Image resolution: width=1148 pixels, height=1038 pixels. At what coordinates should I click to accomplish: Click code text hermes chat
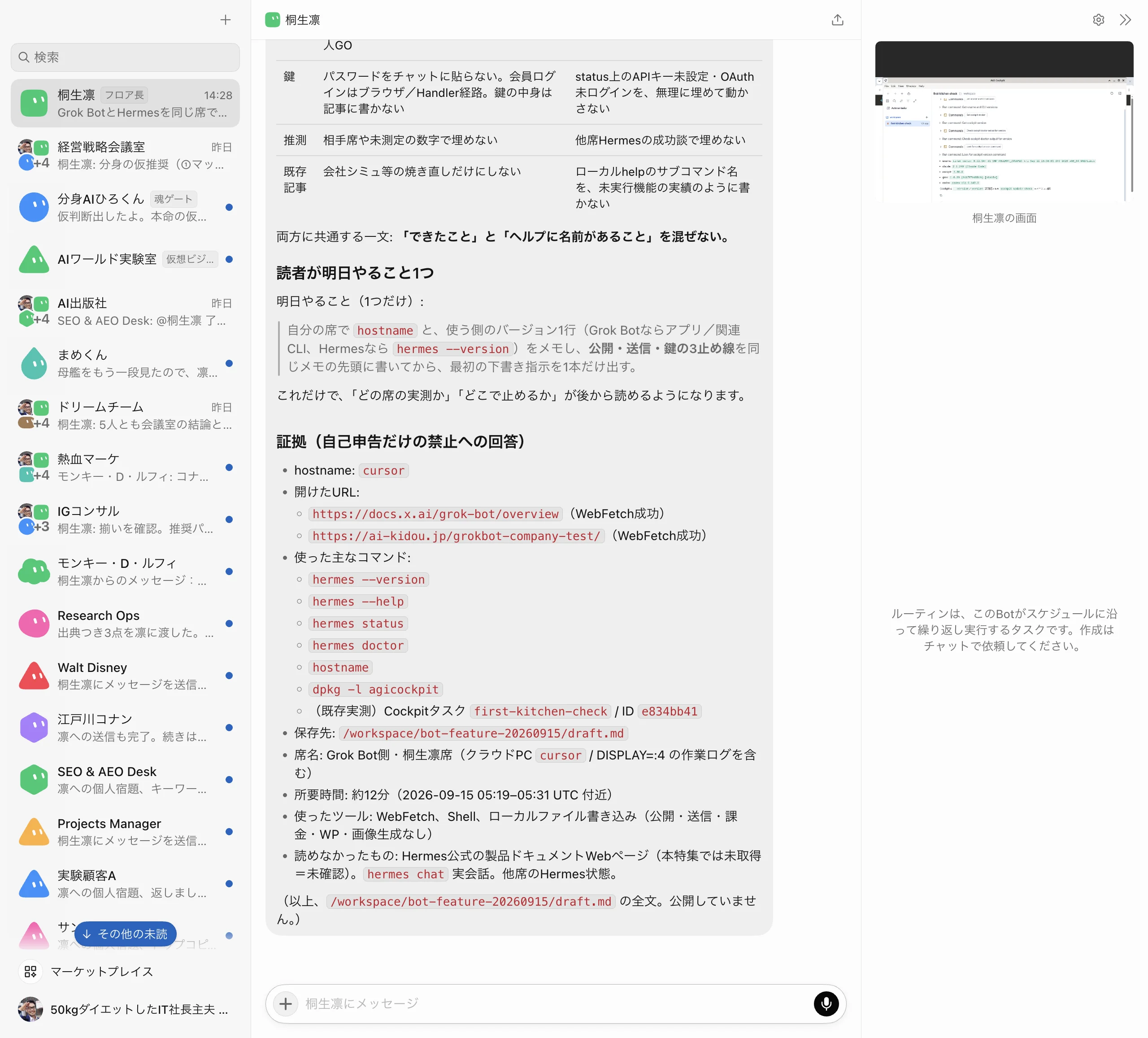coord(405,875)
